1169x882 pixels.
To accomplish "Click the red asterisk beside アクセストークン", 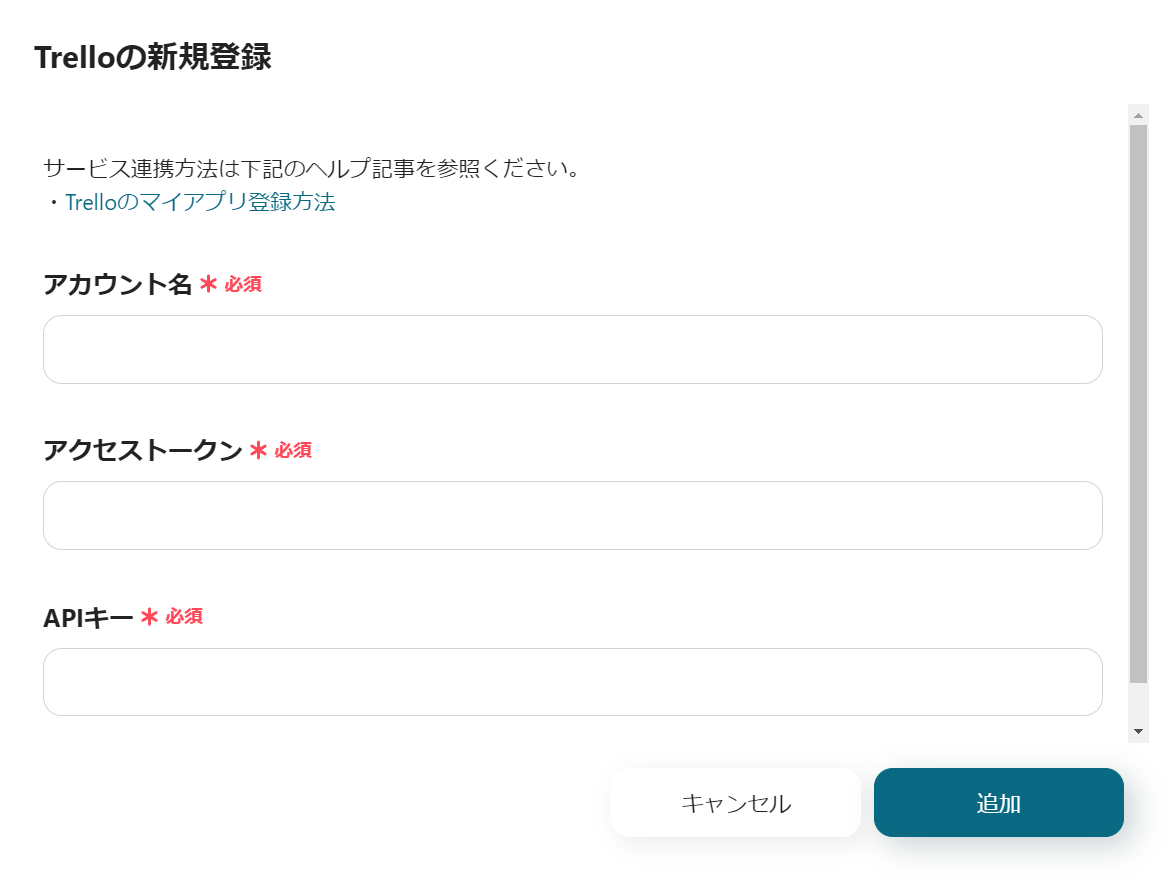I will point(258,451).
